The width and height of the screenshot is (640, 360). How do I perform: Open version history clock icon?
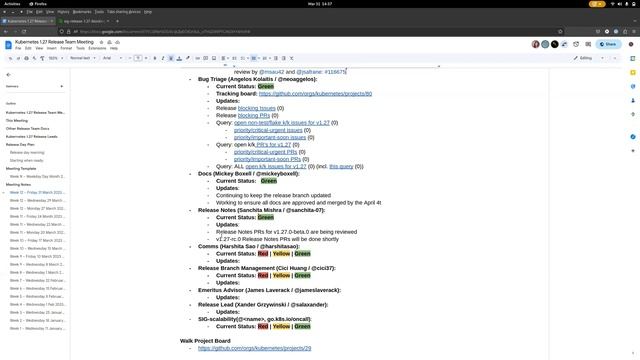pyautogui.click(x=576, y=44)
